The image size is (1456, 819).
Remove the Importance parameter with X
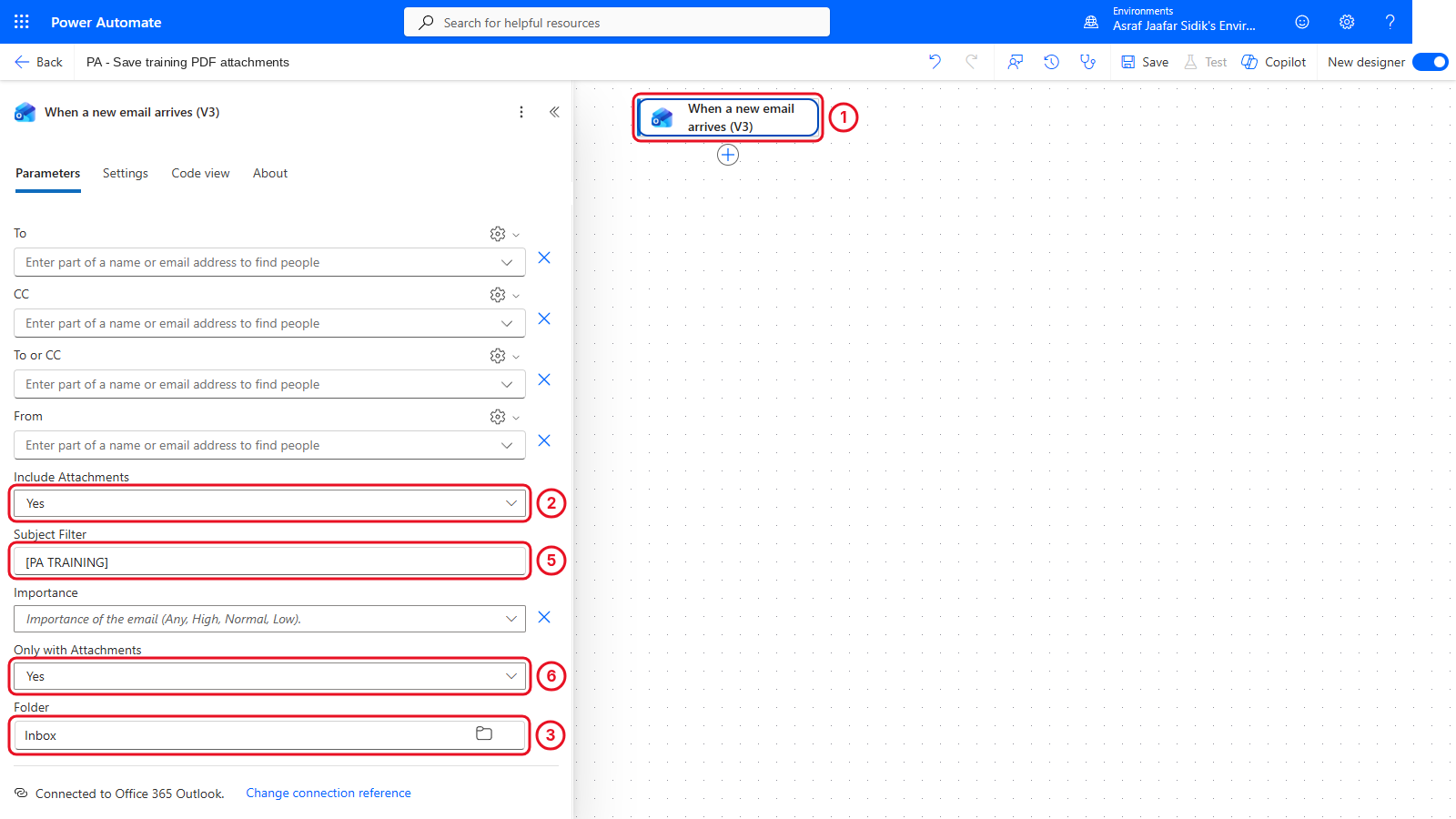coord(544,617)
